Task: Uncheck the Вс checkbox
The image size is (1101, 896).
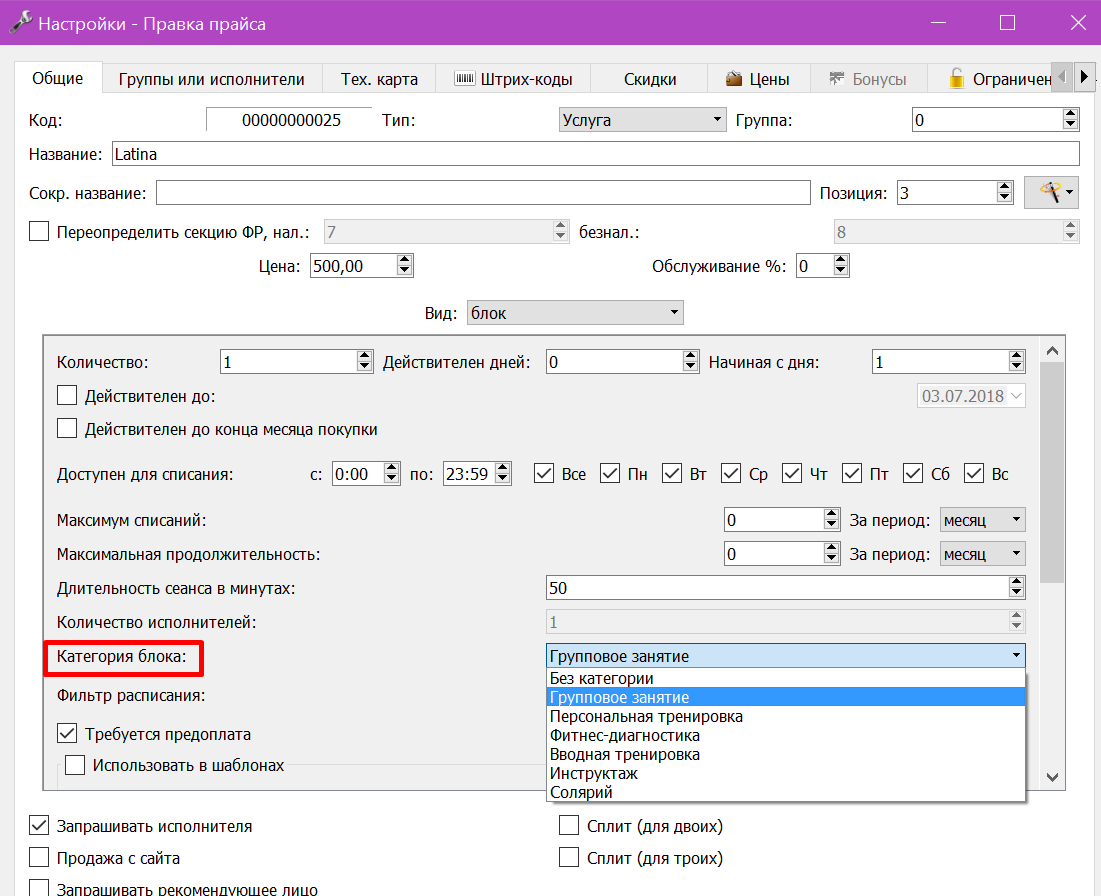Action: [974, 473]
